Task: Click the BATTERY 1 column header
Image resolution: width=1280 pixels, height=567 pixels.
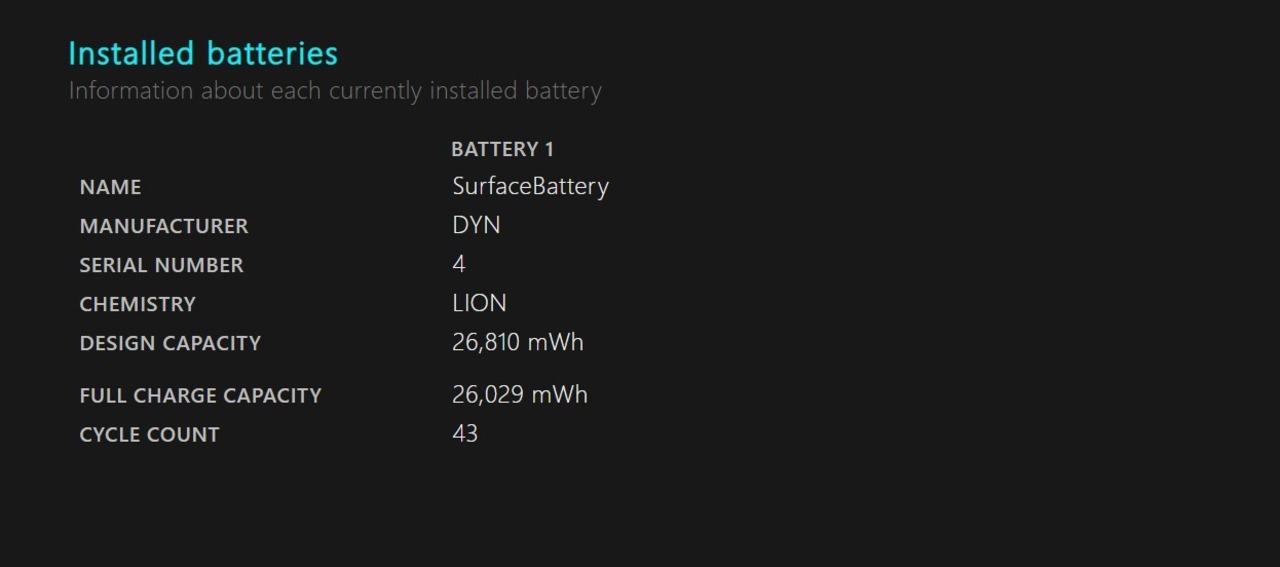Action: (502, 149)
